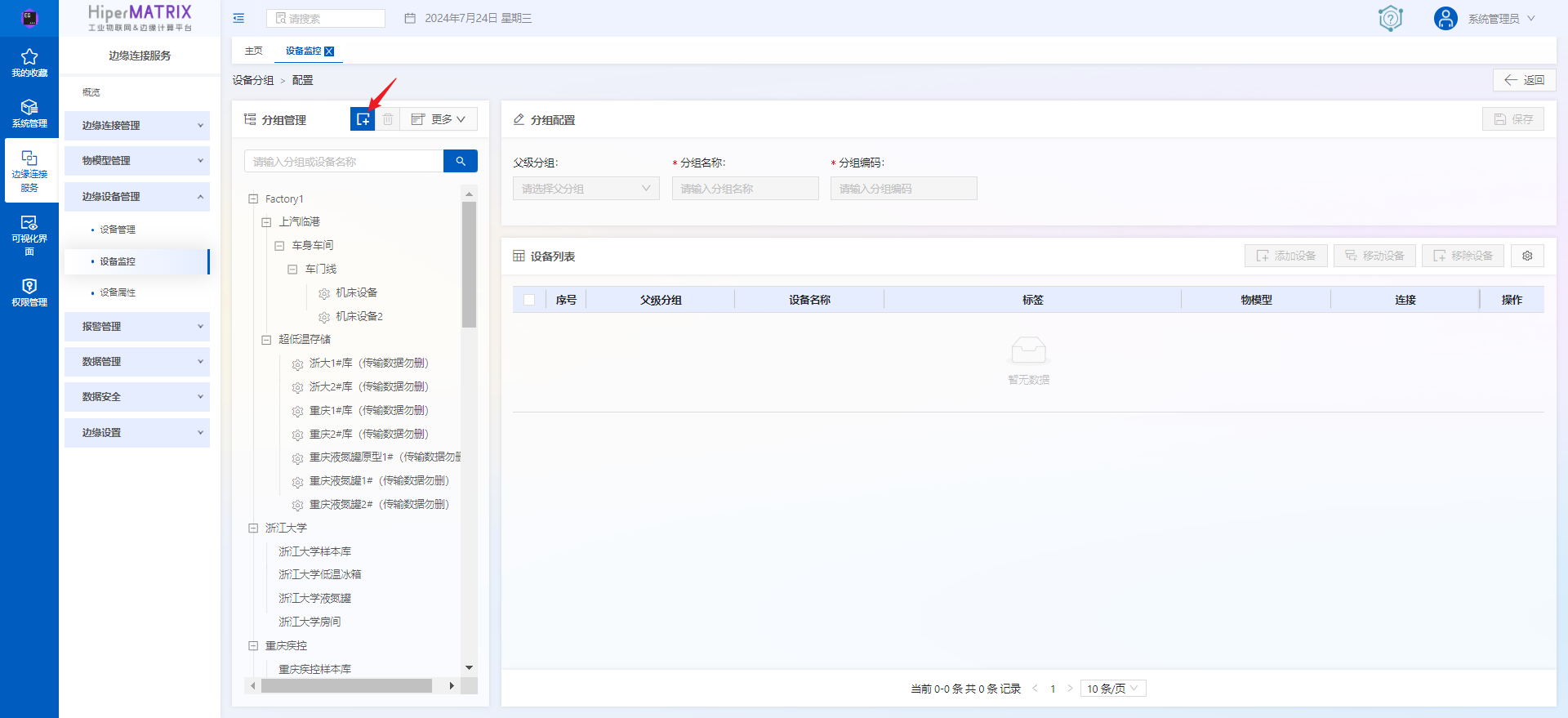1568x718 pixels.
Task: Open the 系统管理员 user dropdown
Action: 1501,18
